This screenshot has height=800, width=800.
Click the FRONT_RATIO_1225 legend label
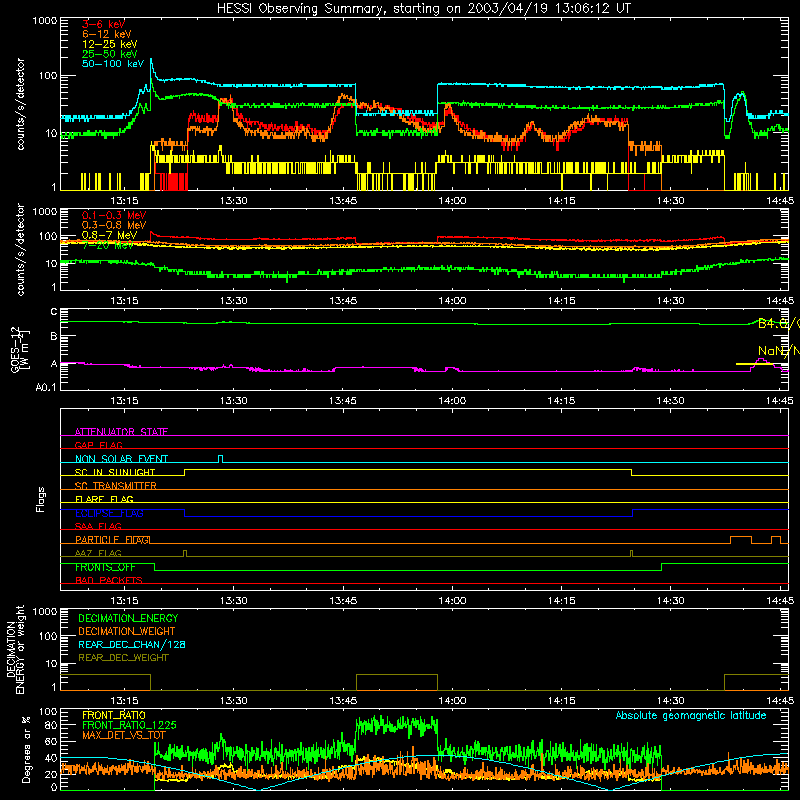point(129,725)
